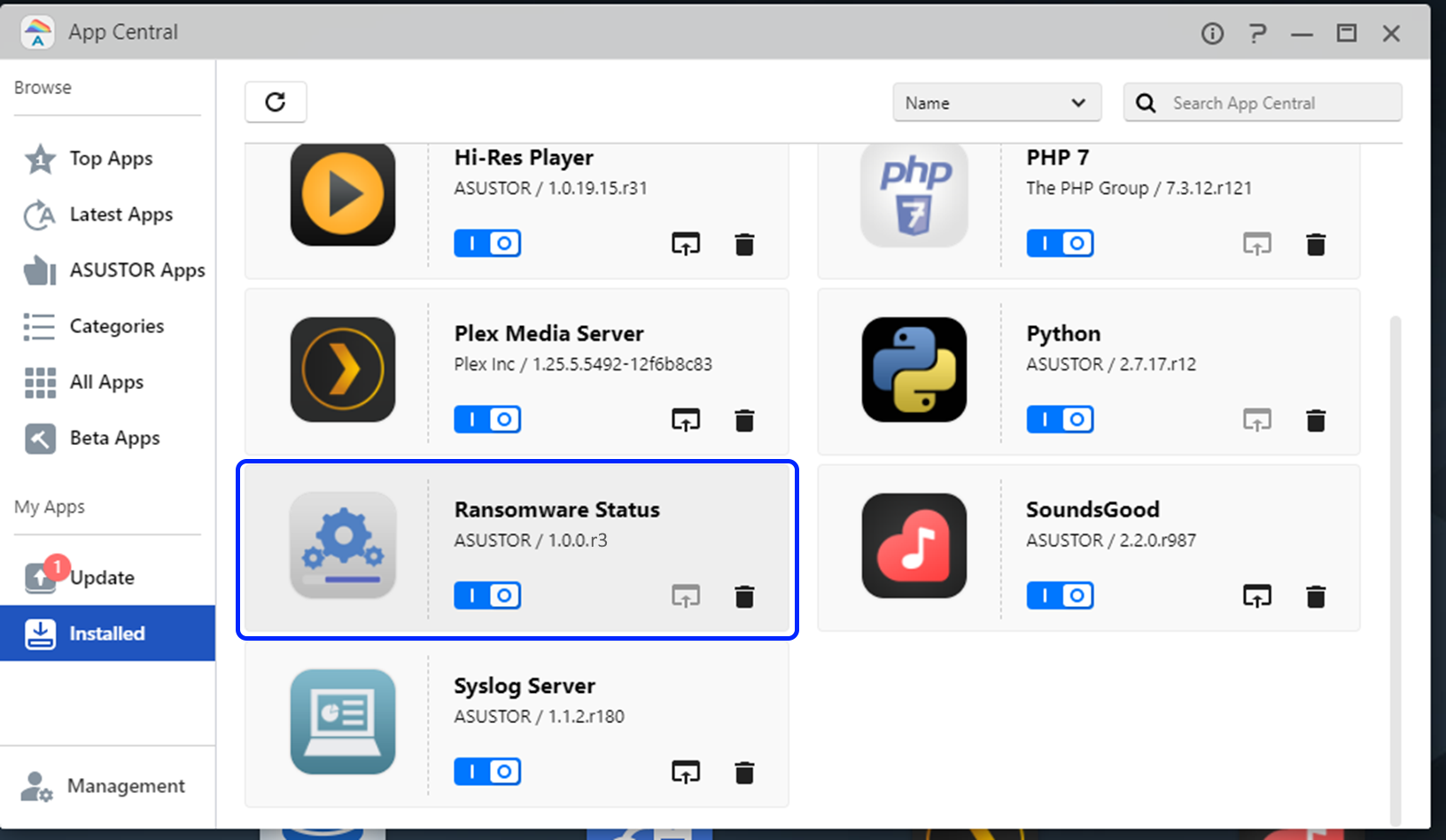The height and width of the screenshot is (840, 1446).
Task: Click the Search App Central field
Action: pyautogui.click(x=1263, y=103)
